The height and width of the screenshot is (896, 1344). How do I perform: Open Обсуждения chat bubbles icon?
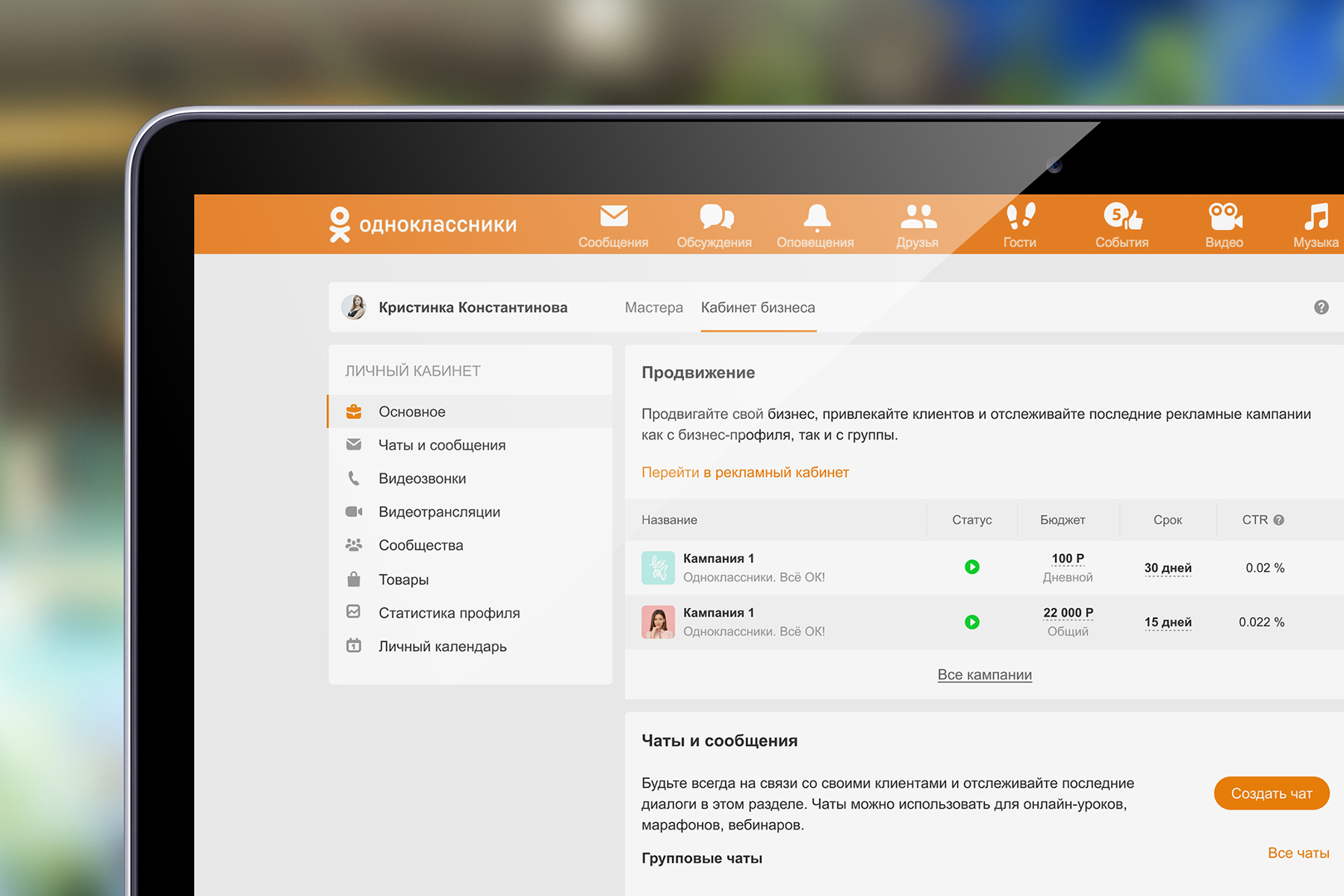(x=716, y=217)
